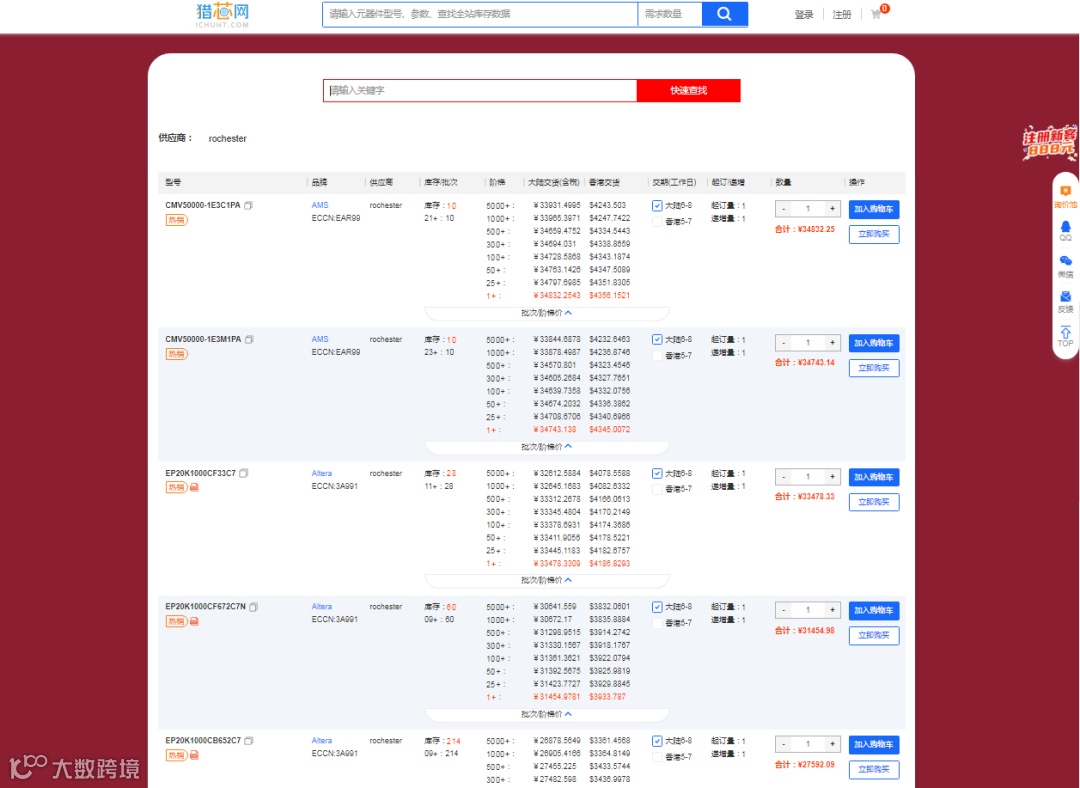1080x788 pixels.
Task: Copy part number EP20K1000CF33C7 via copy icon
Action: [x=244, y=473]
